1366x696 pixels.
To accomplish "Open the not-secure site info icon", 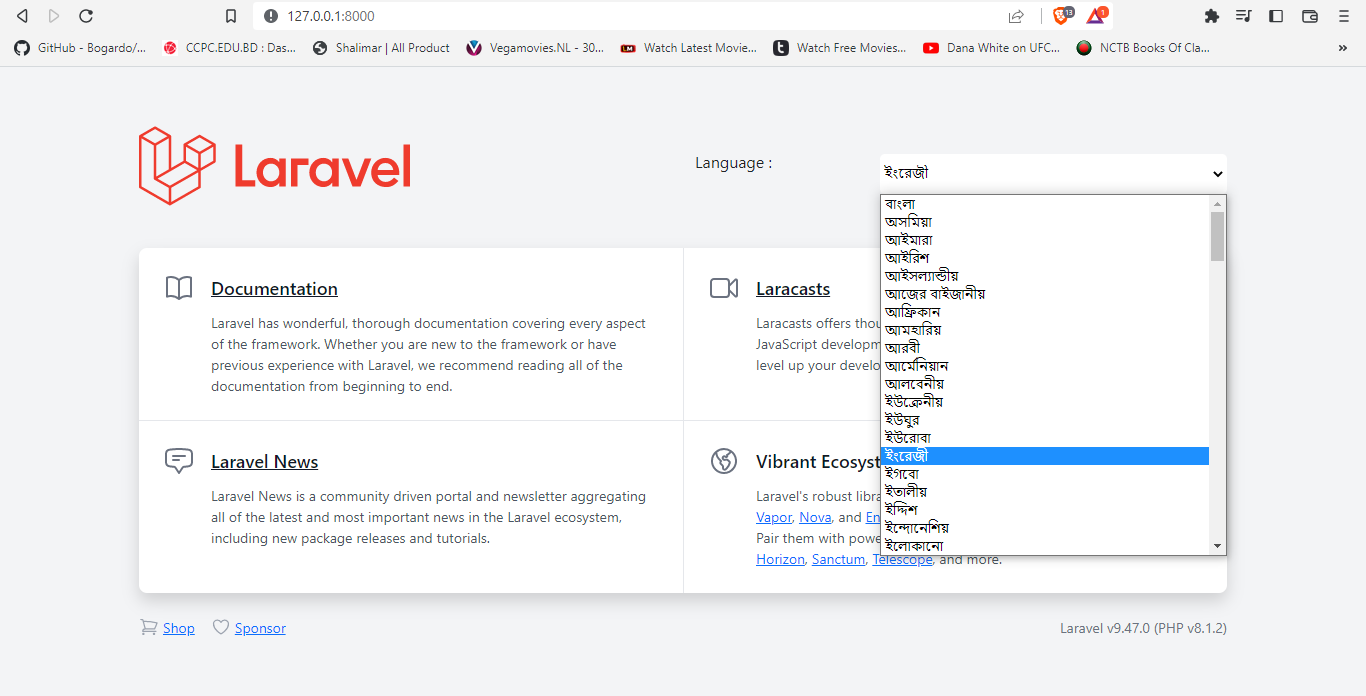I will (x=270, y=16).
